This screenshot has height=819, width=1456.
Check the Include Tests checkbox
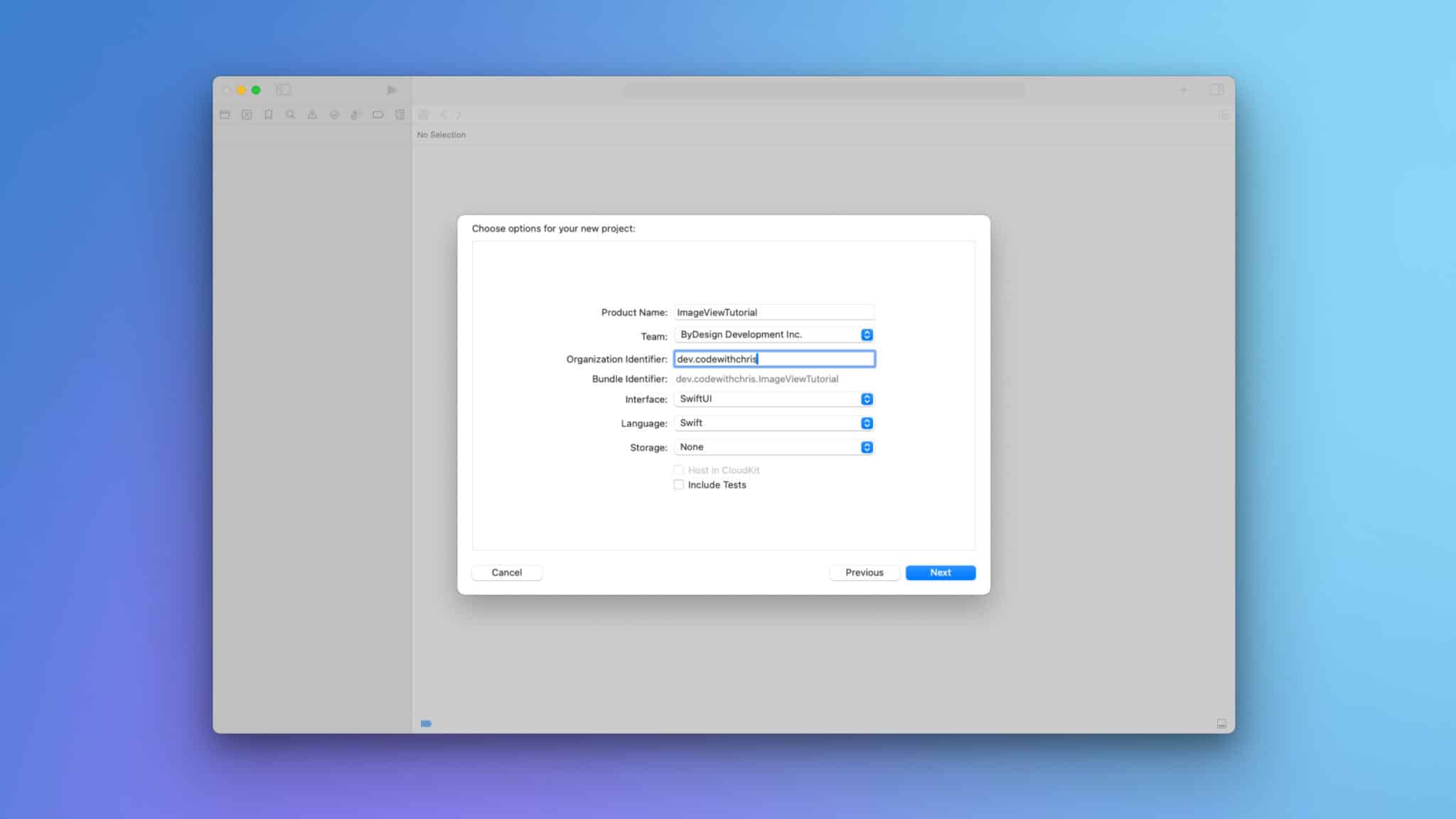678,484
